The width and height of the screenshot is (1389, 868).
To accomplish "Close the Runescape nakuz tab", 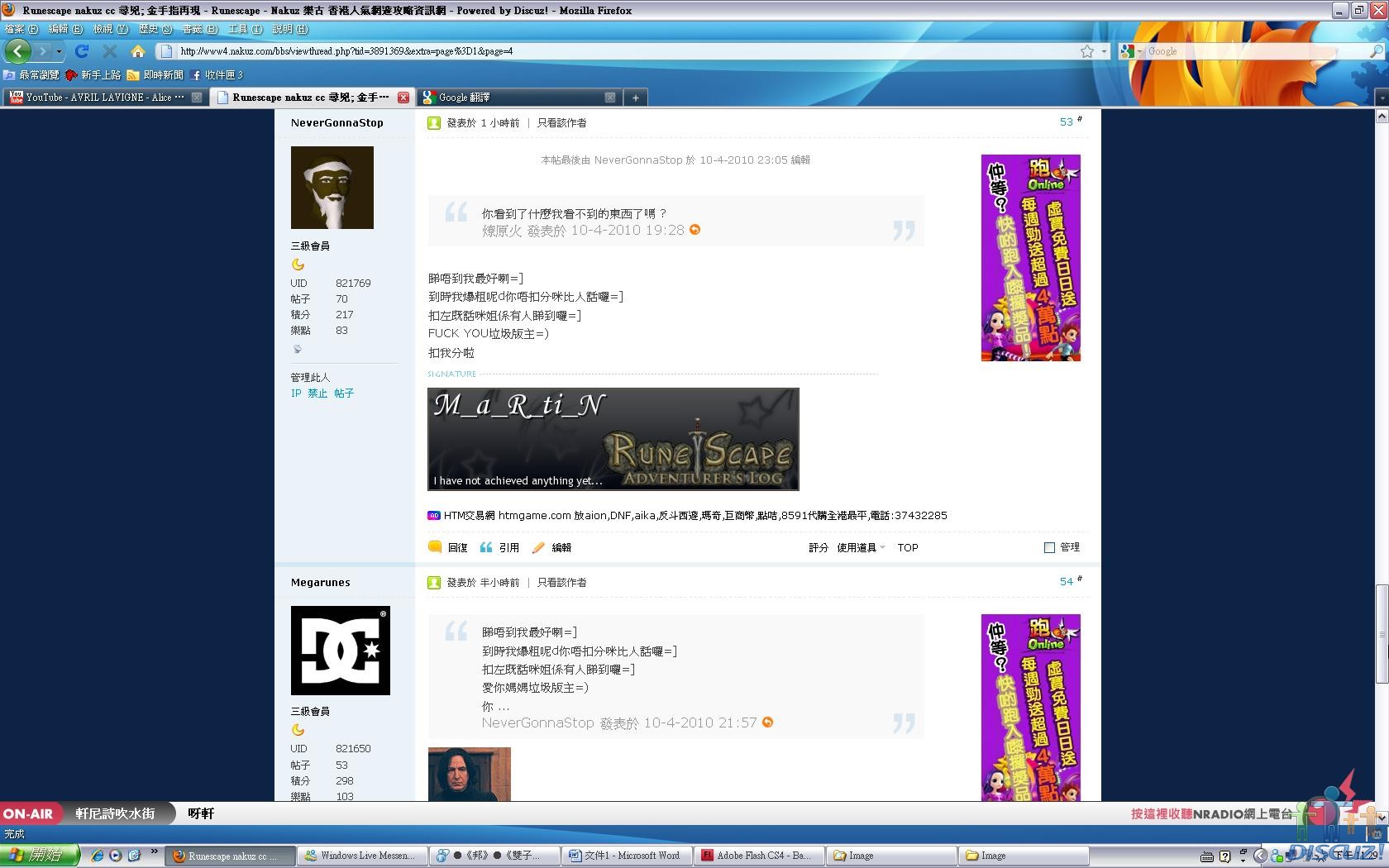I will (x=403, y=98).
